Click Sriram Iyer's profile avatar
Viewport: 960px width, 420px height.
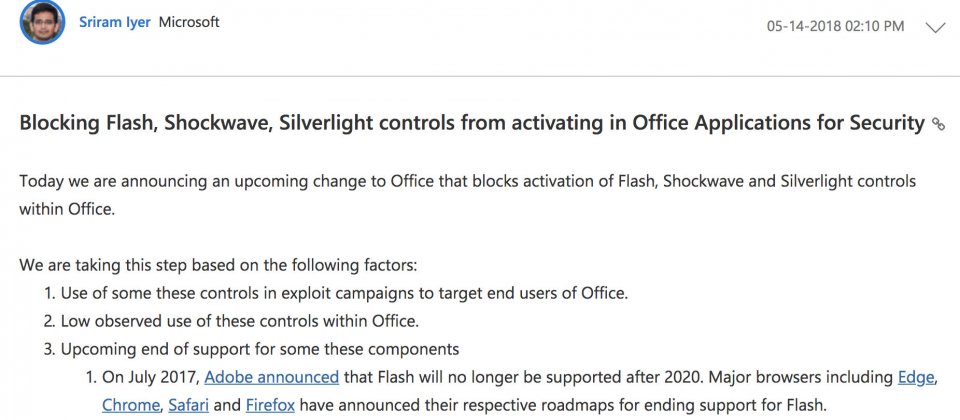(x=42, y=23)
